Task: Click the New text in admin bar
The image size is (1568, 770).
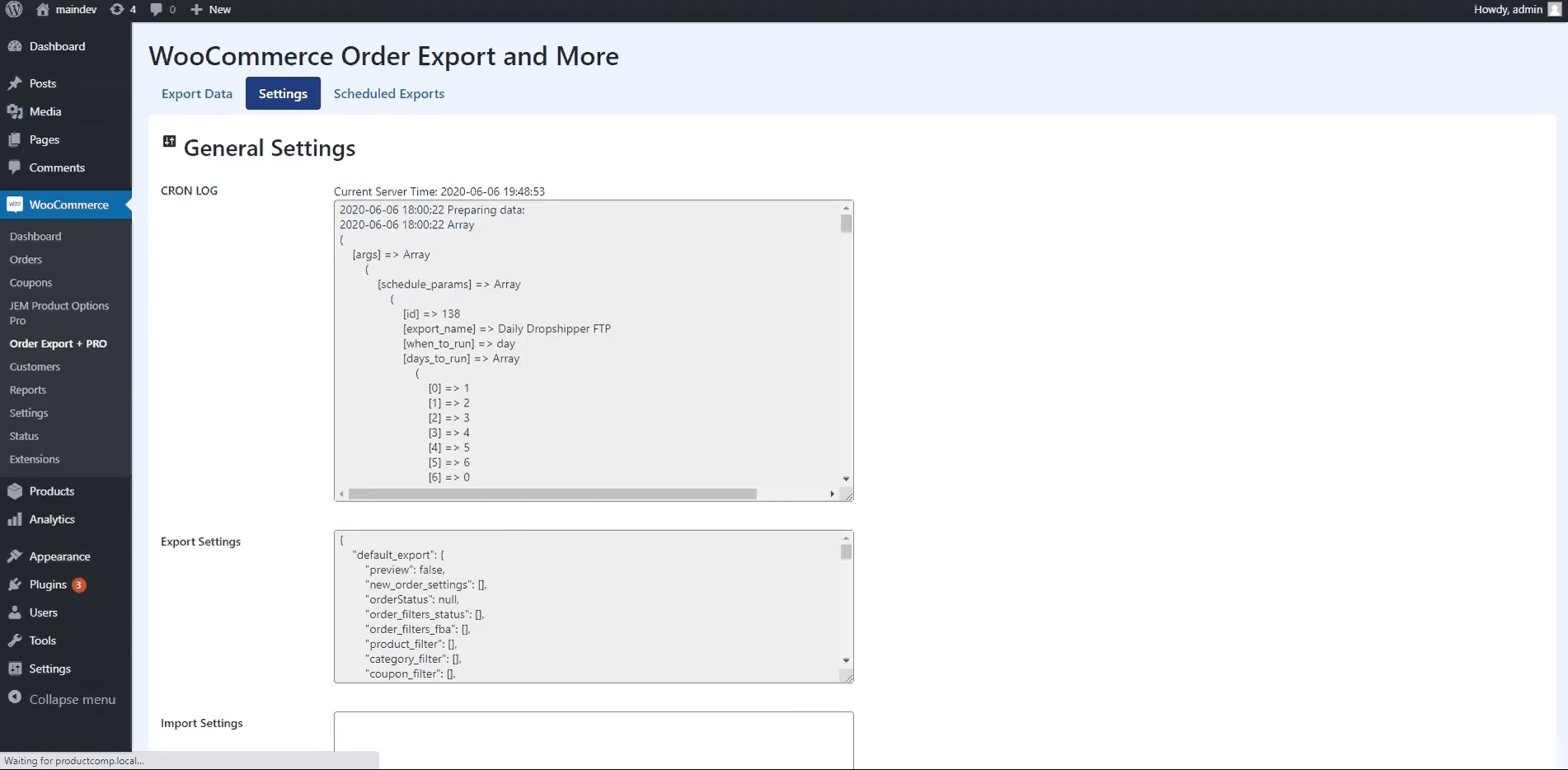Action: (x=220, y=10)
